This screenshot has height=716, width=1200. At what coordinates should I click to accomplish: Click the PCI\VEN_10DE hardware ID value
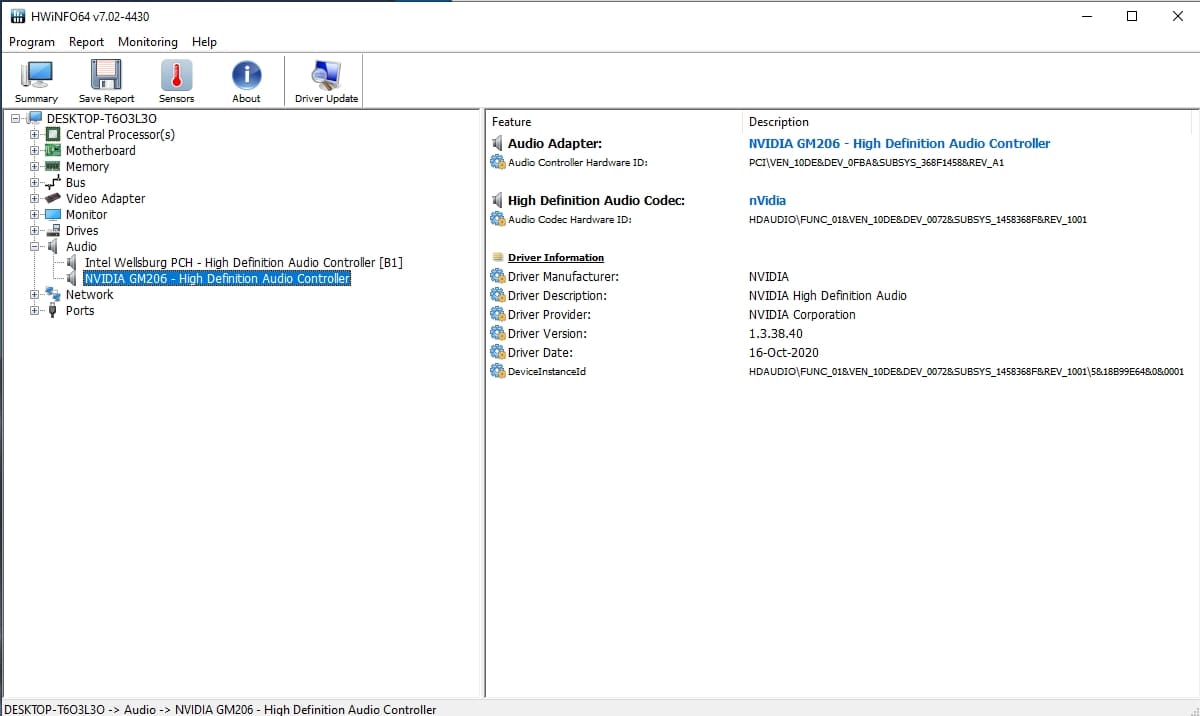(876, 162)
